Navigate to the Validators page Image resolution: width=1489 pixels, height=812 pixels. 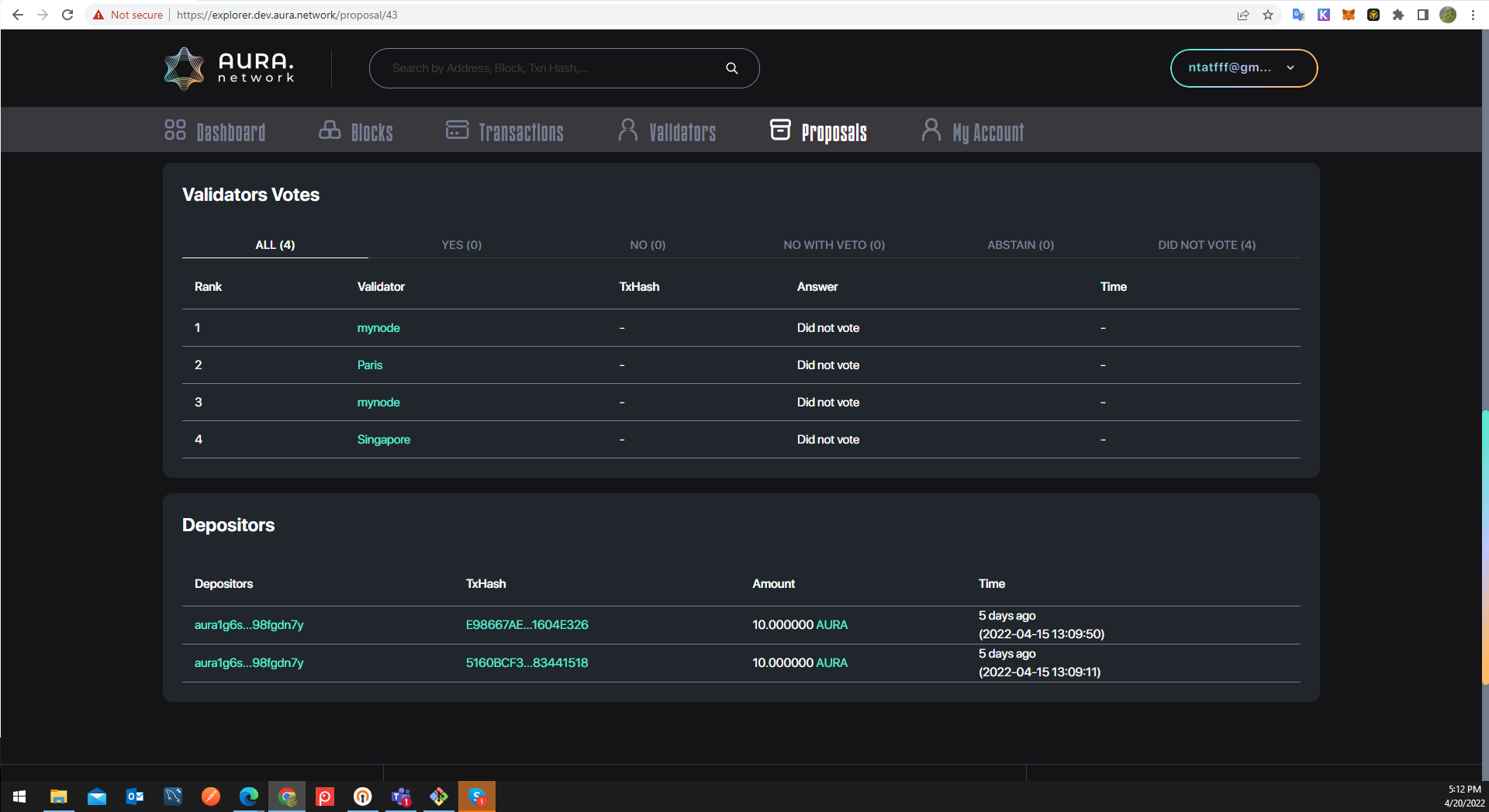[x=667, y=131]
